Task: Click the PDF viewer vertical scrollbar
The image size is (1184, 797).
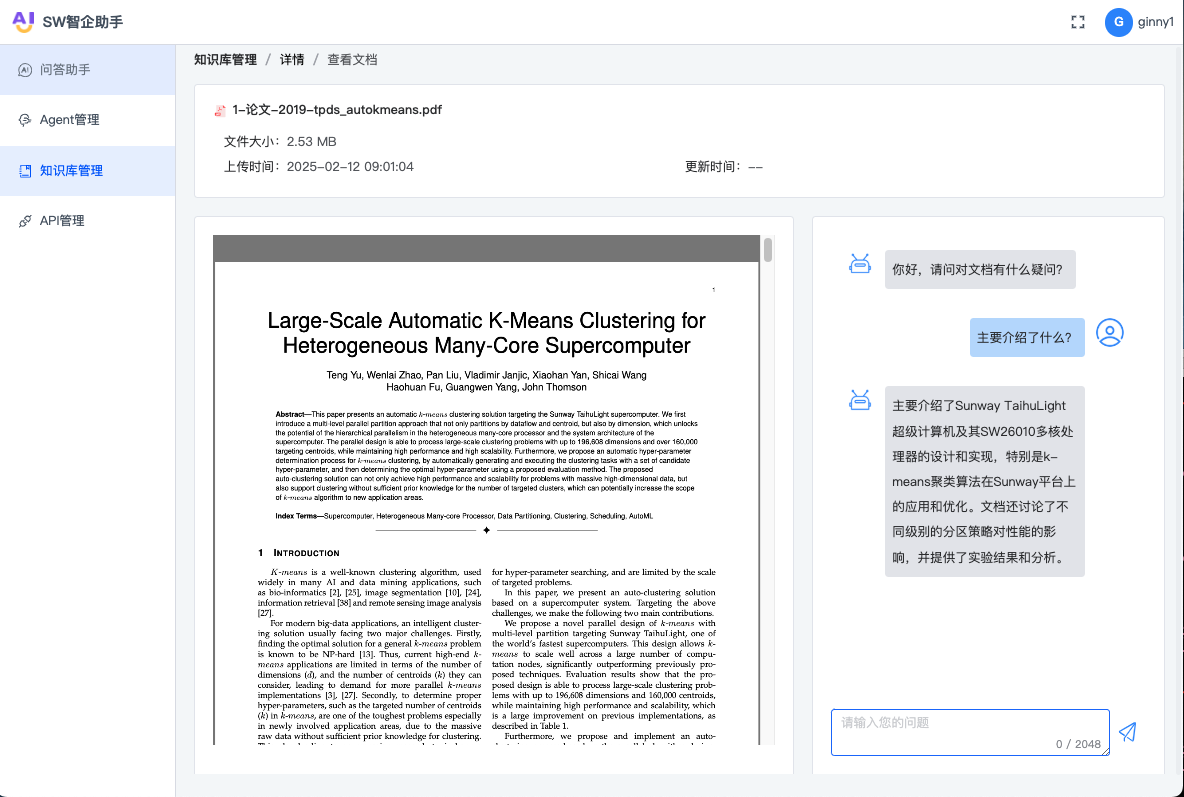Action: pos(768,249)
